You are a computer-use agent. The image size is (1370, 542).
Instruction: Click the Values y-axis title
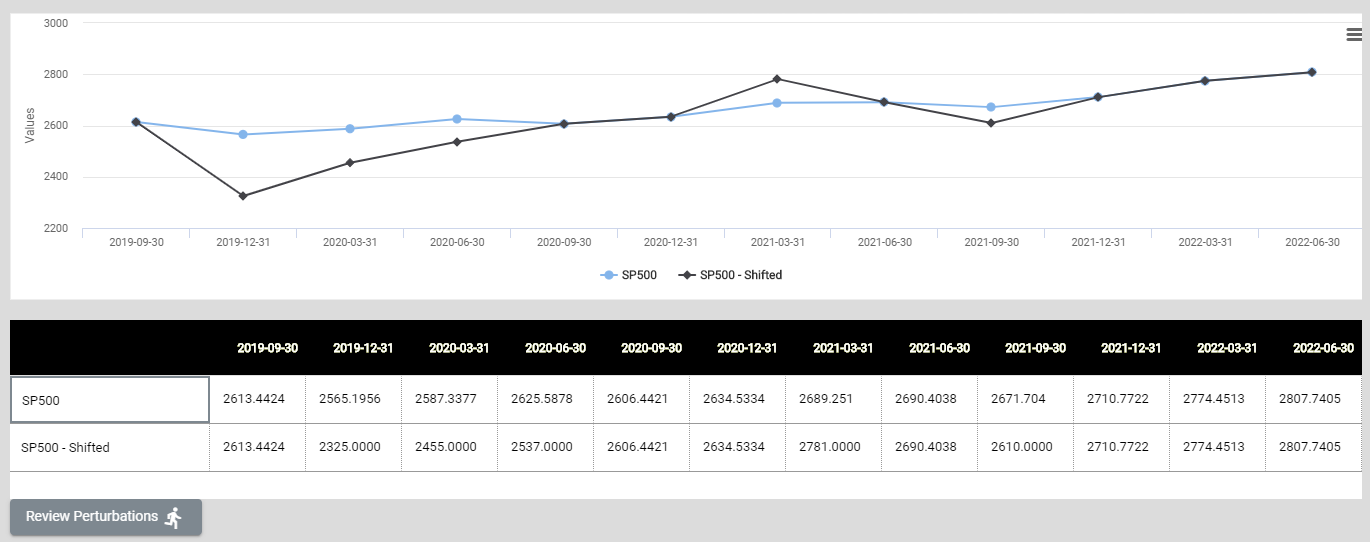point(30,125)
